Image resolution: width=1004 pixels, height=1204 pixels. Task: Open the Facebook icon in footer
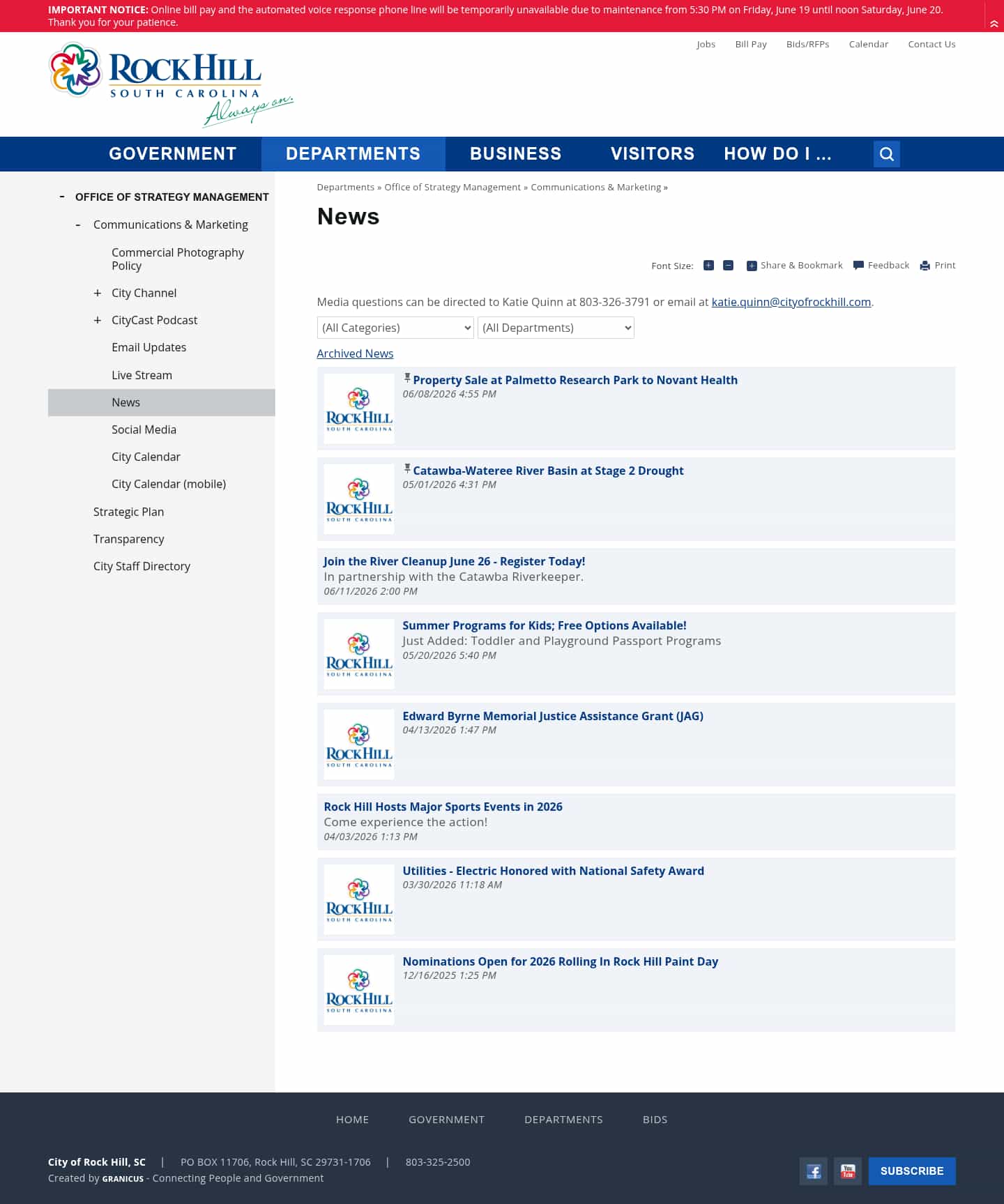813,1171
